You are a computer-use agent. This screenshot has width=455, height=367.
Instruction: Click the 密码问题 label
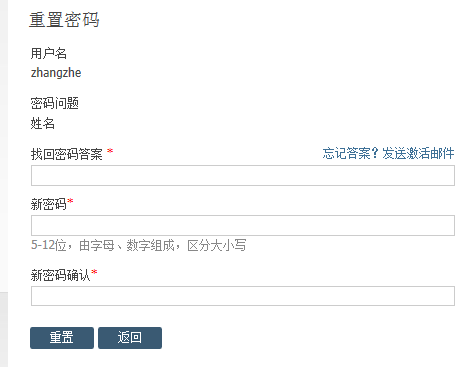[55, 103]
